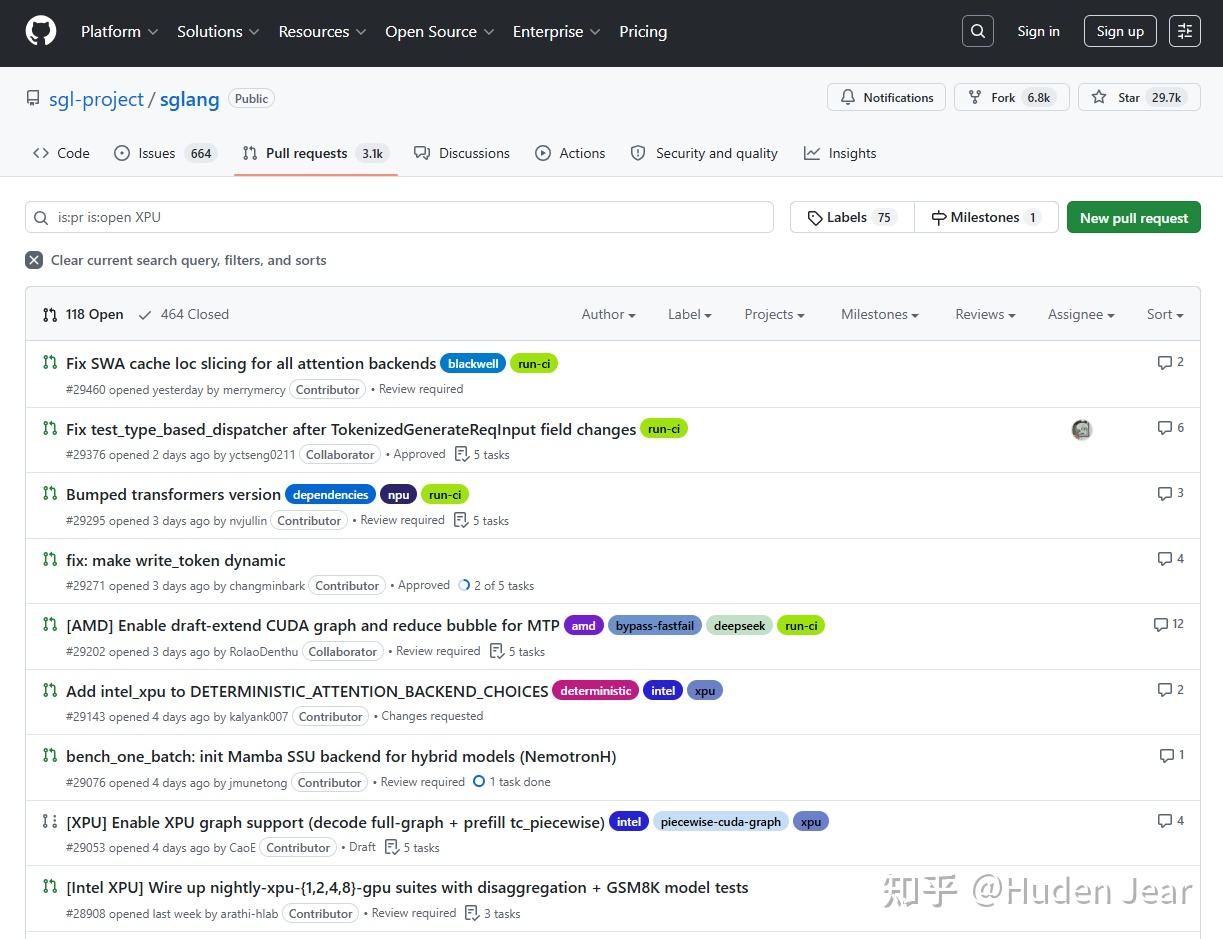Open comments on write_token dynamic PR
This screenshot has height=939, width=1223.
pyautogui.click(x=1170, y=558)
